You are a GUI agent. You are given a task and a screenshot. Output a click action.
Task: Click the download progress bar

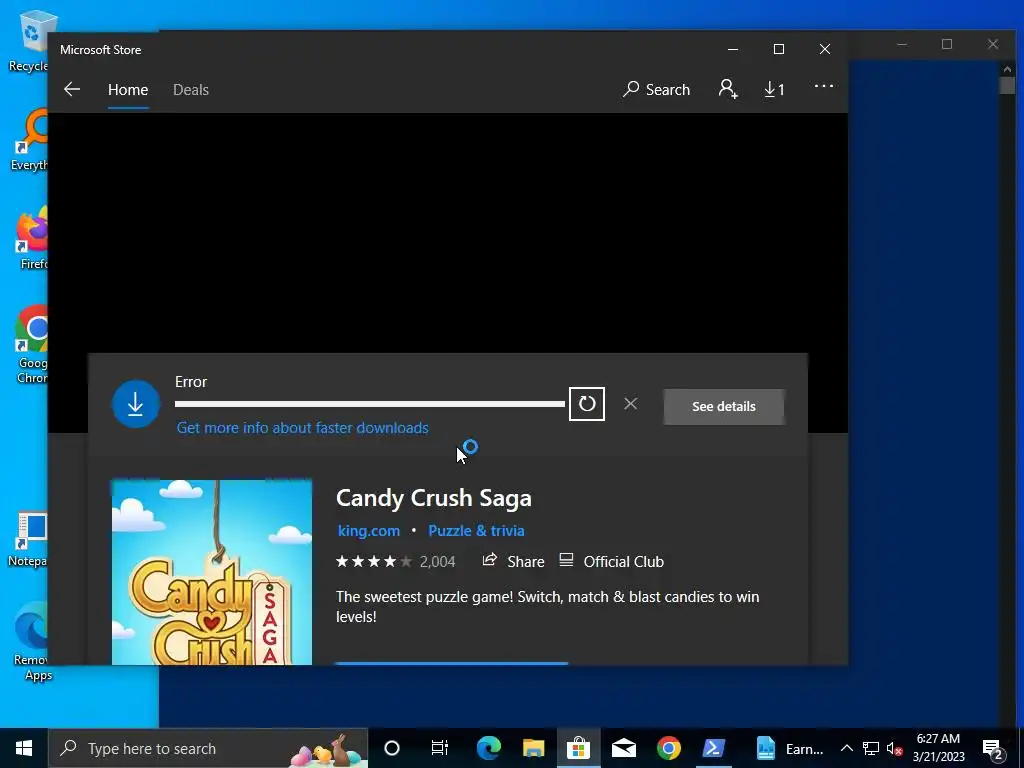click(370, 404)
